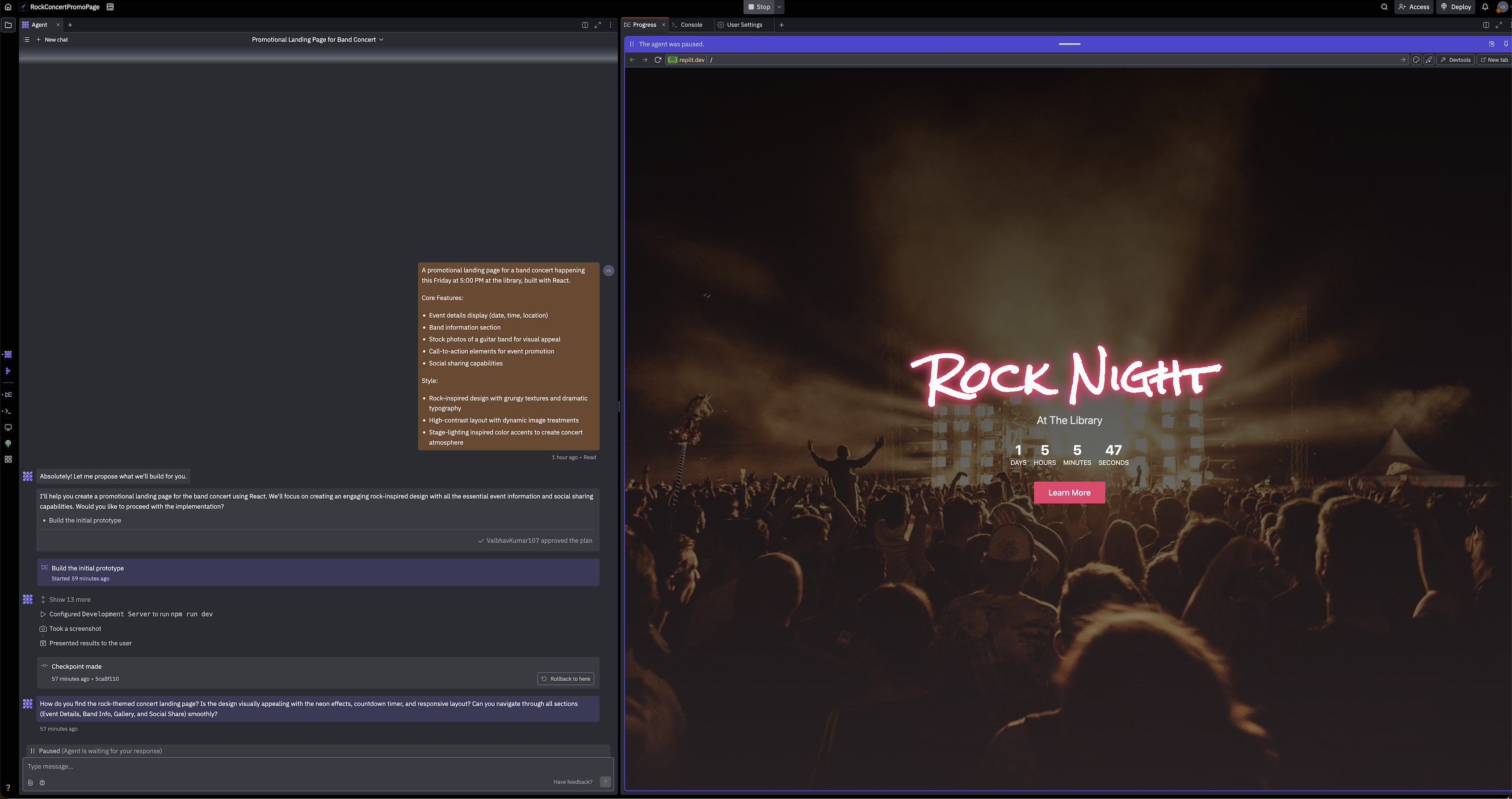1512x799 pixels.
Task: Open the preview in a New tab
Action: pos(1494,60)
